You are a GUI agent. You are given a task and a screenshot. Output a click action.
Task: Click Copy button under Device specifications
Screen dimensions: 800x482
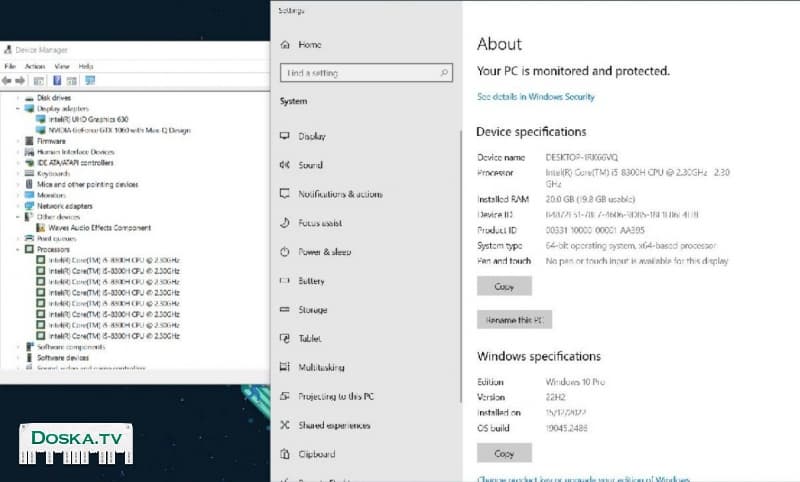point(504,286)
